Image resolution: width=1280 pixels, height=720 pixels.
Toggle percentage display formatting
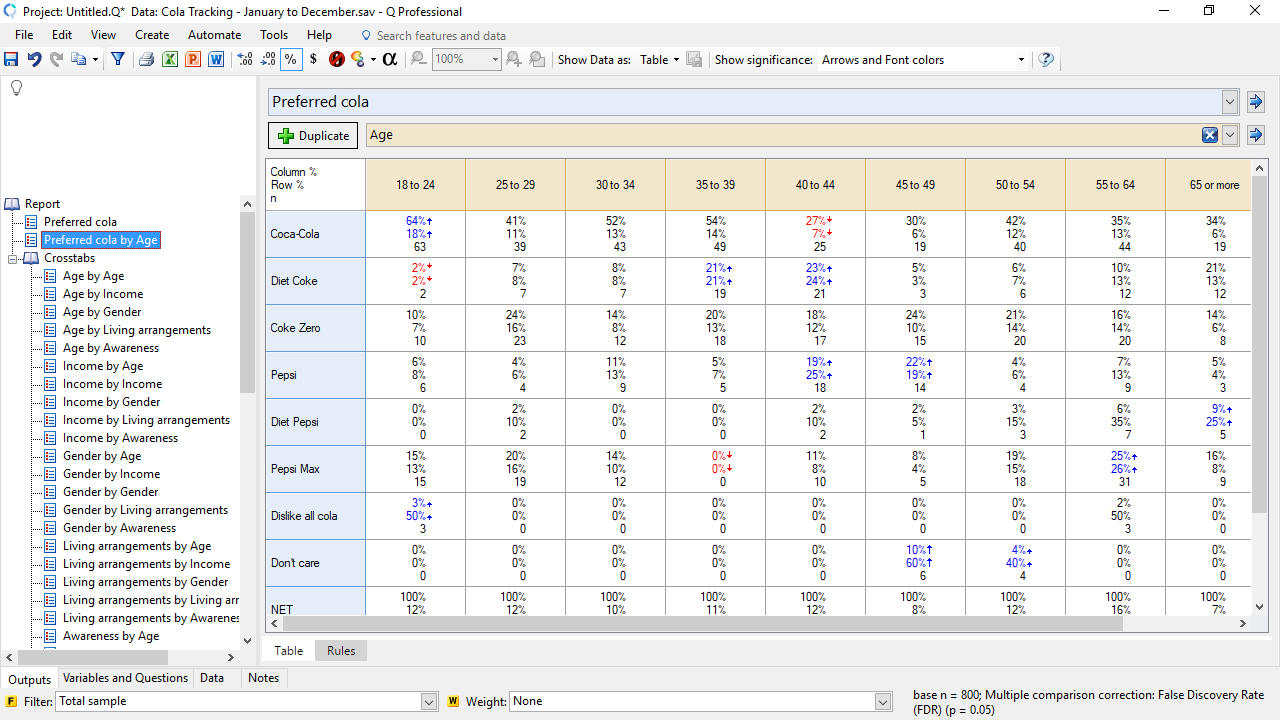tap(290, 60)
